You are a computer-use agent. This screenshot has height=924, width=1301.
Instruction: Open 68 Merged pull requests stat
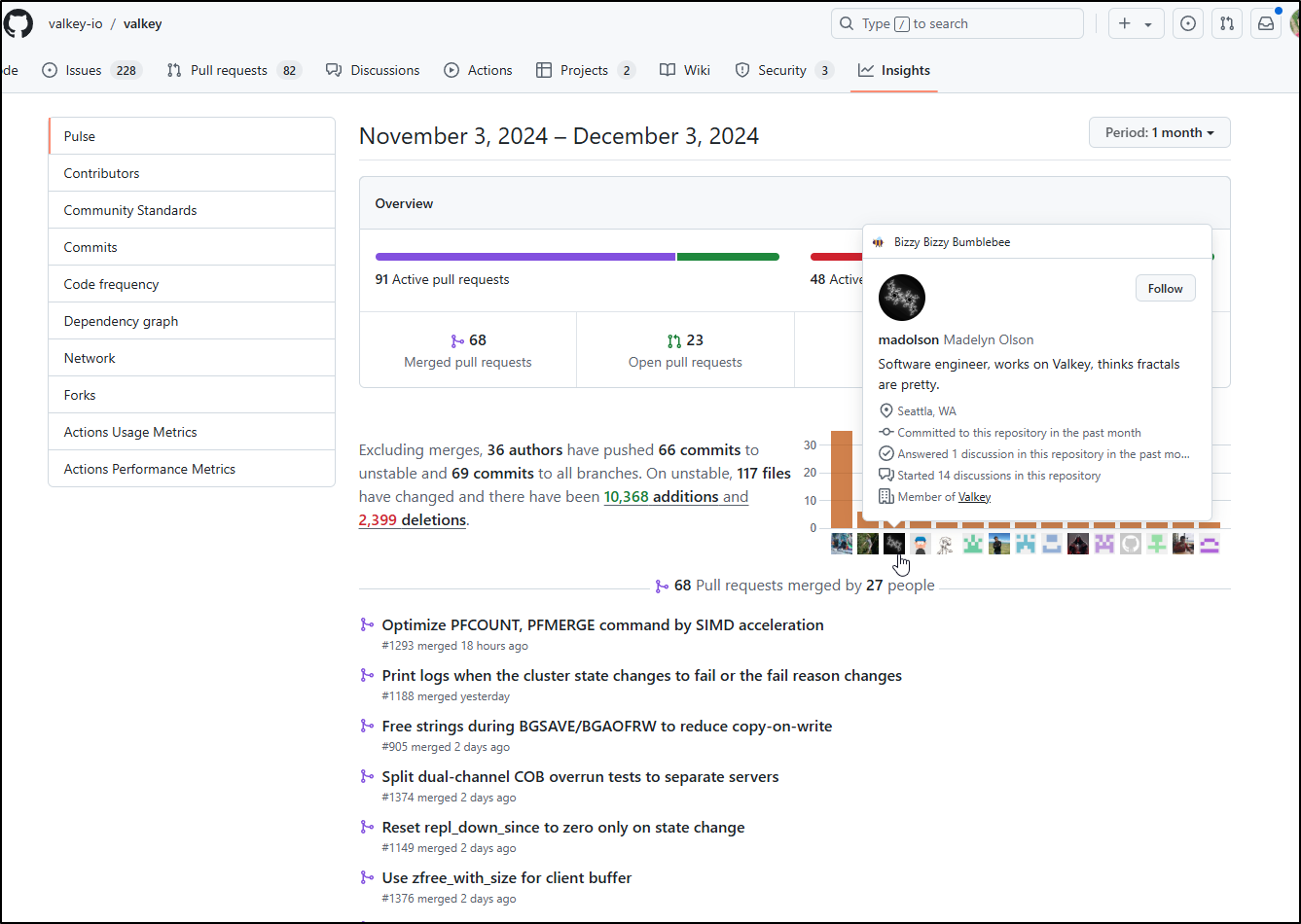pyautogui.click(x=468, y=350)
